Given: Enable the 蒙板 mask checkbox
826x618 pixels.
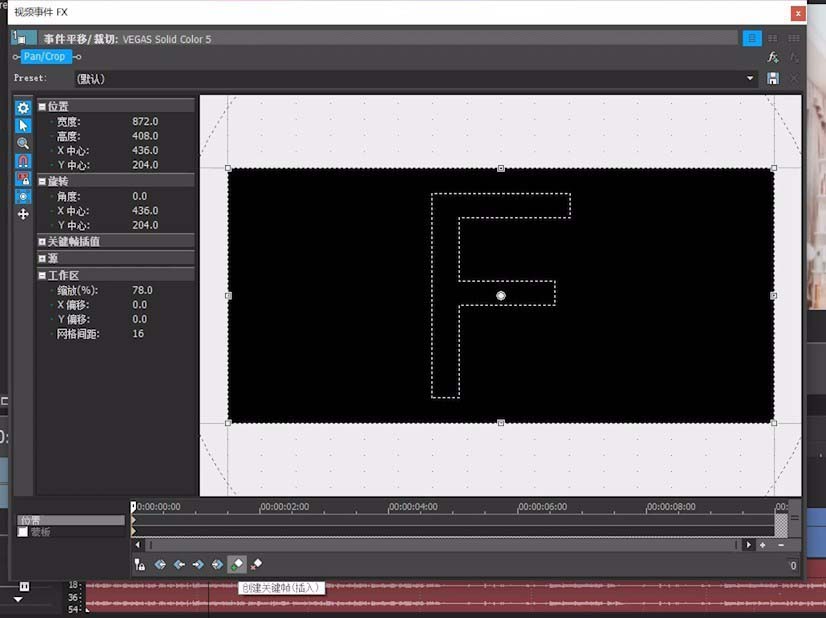Looking at the screenshot, I should pyautogui.click(x=23, y=532).
